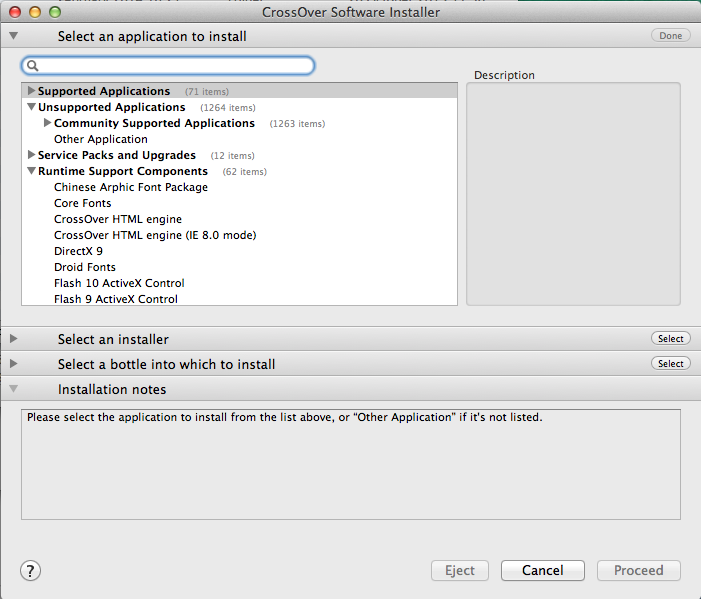Click 'Community Supported Applications' label
701x599 pixels.
(154, 123)
